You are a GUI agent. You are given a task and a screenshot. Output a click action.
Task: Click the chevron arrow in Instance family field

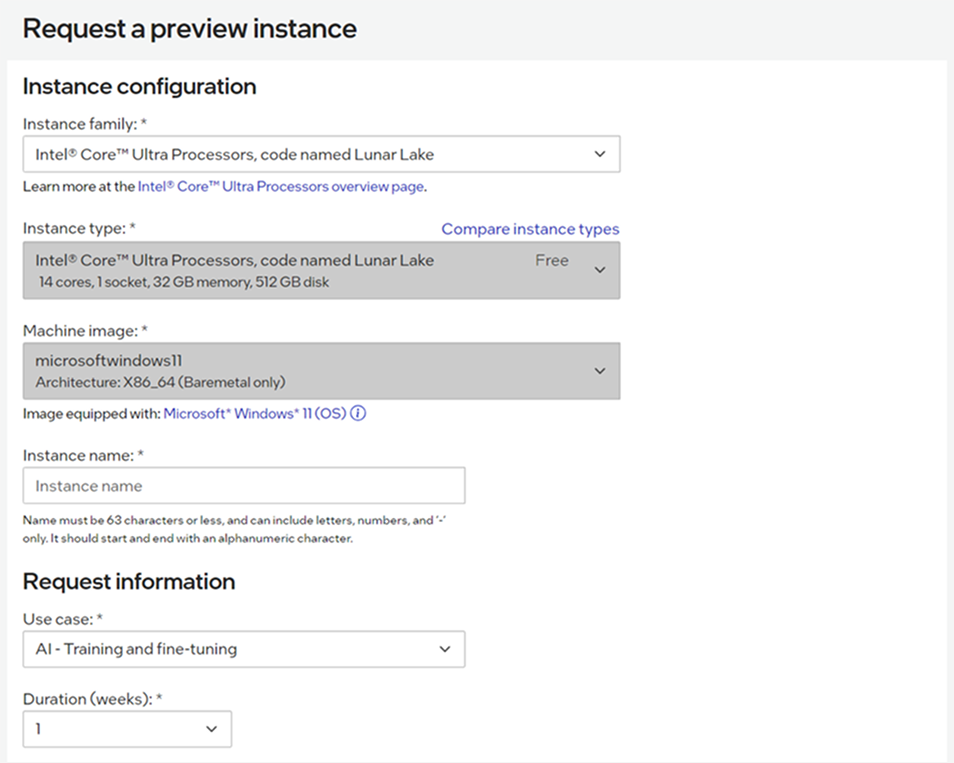[599, 154]
